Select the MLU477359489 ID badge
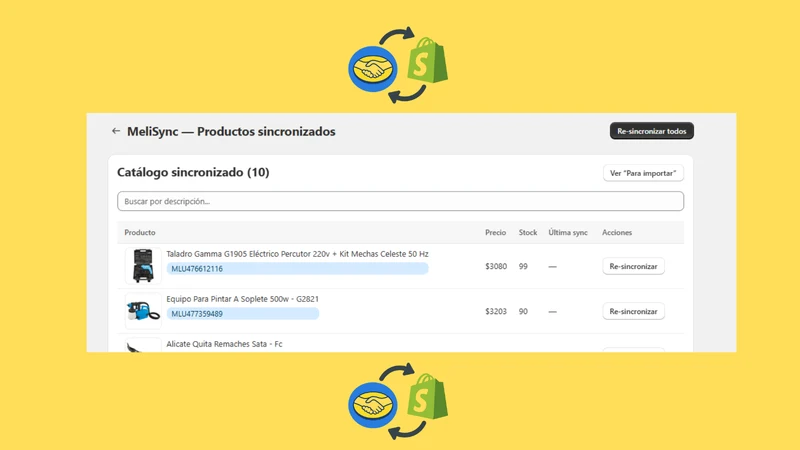The width and height of the screenshot is (800, 450). [243, 314]
